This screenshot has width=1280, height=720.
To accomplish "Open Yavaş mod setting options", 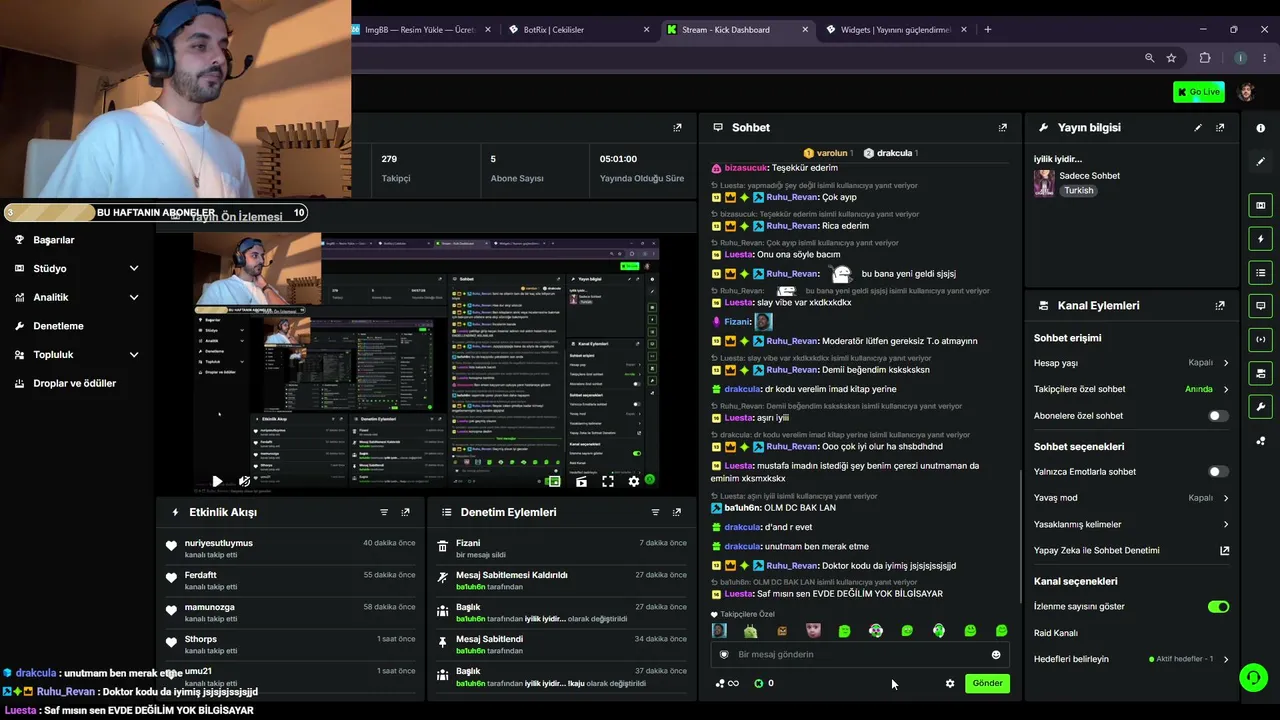I will pos(1131,498).
